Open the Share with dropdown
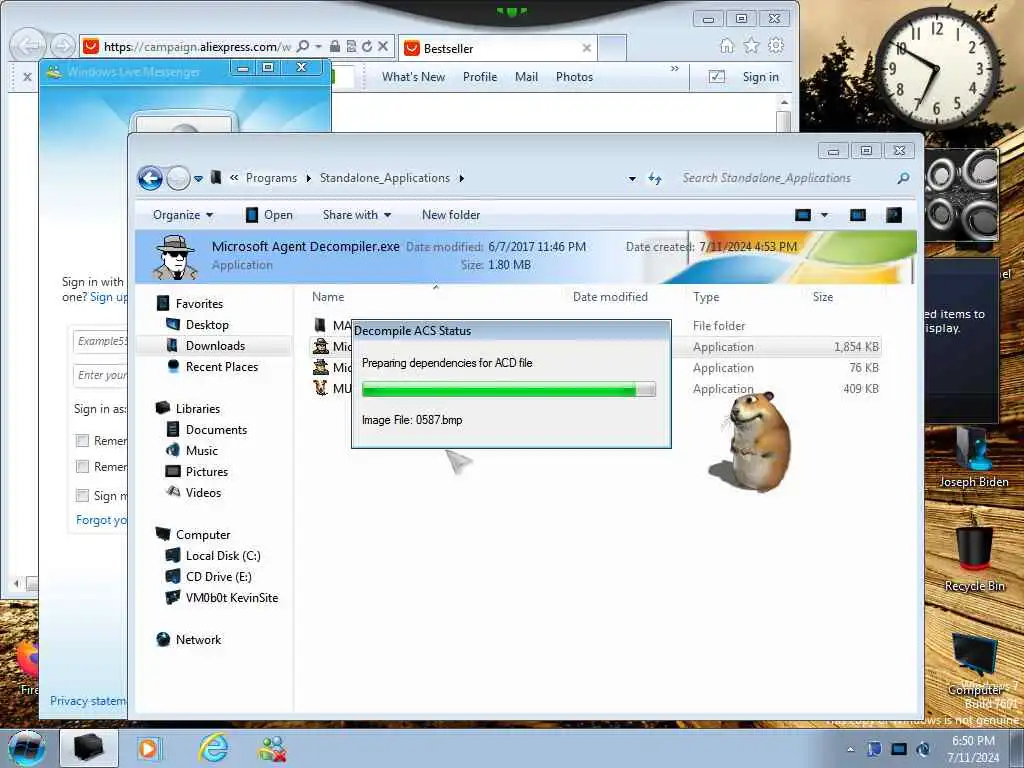This screenshot has width=1024, height=768. (357, 215)
